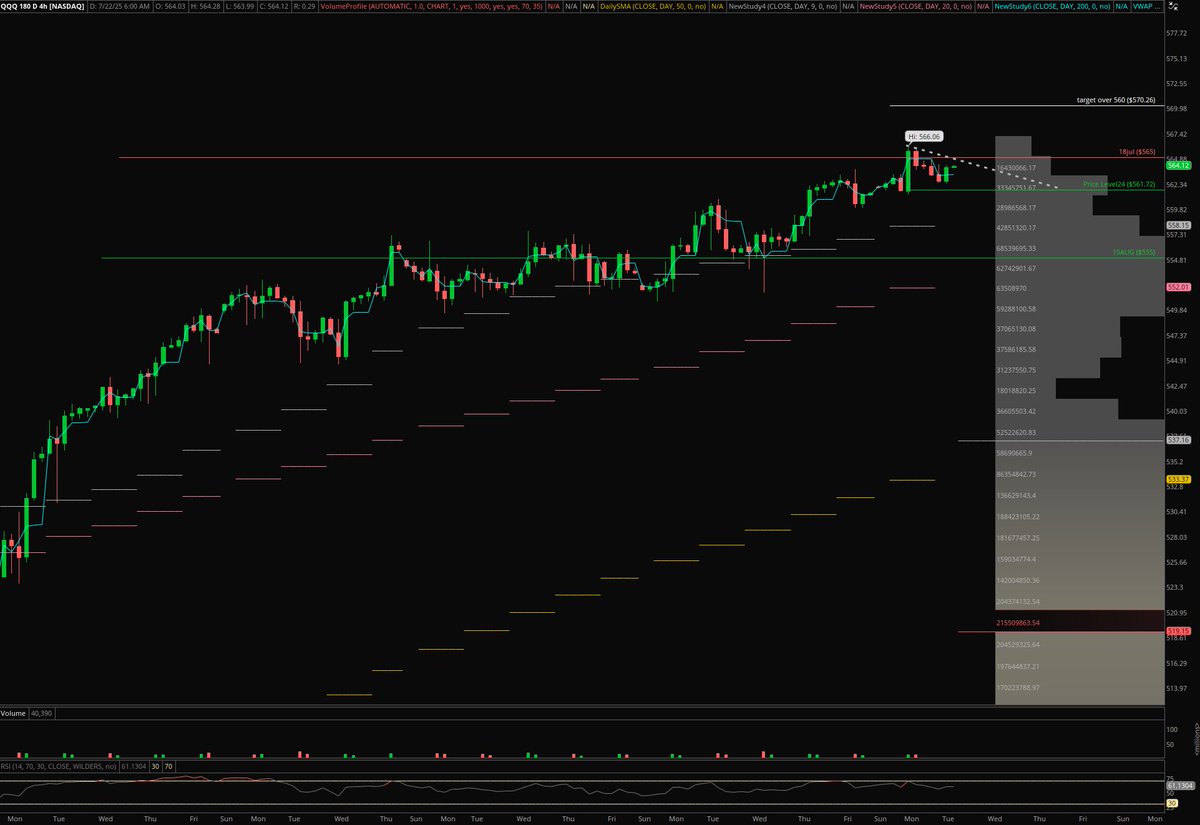Viewport: 1200px width, 825px height.
Task: Click the NewStudy4 label in chart header
Action: (783, 6)
